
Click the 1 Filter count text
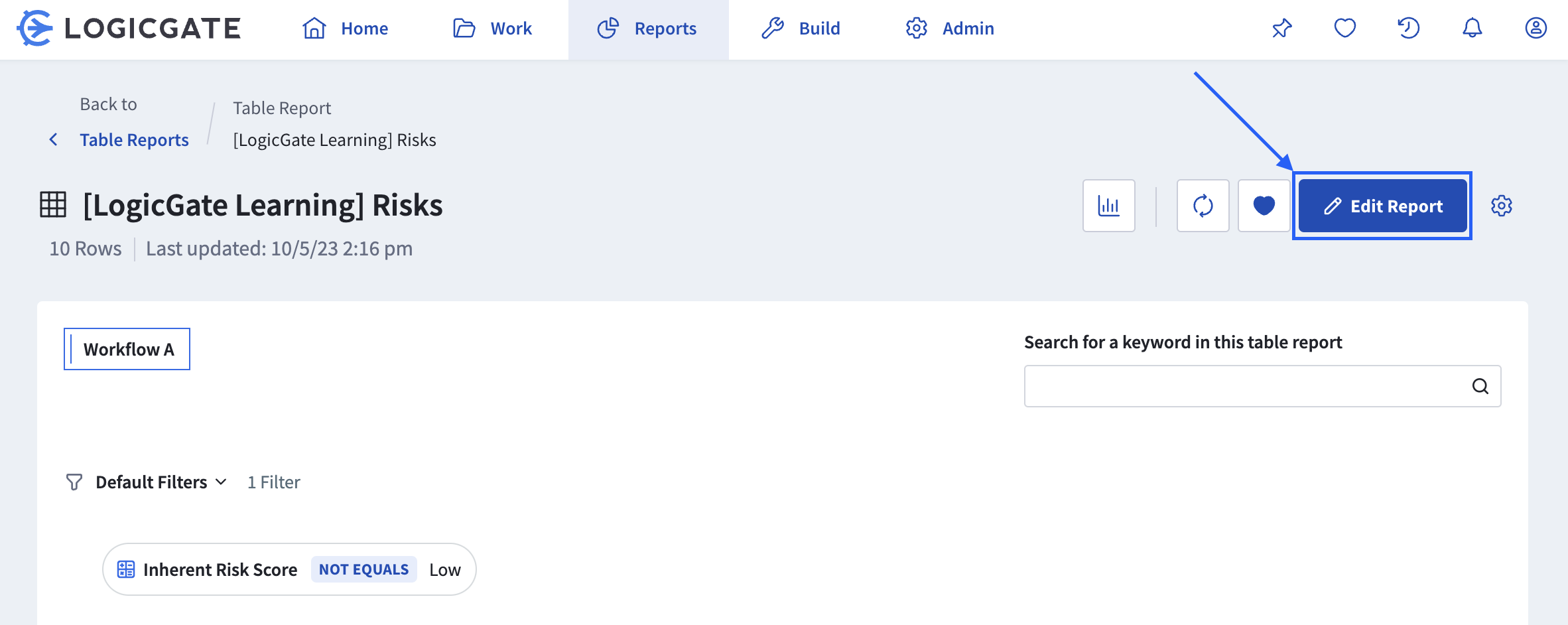274,482
